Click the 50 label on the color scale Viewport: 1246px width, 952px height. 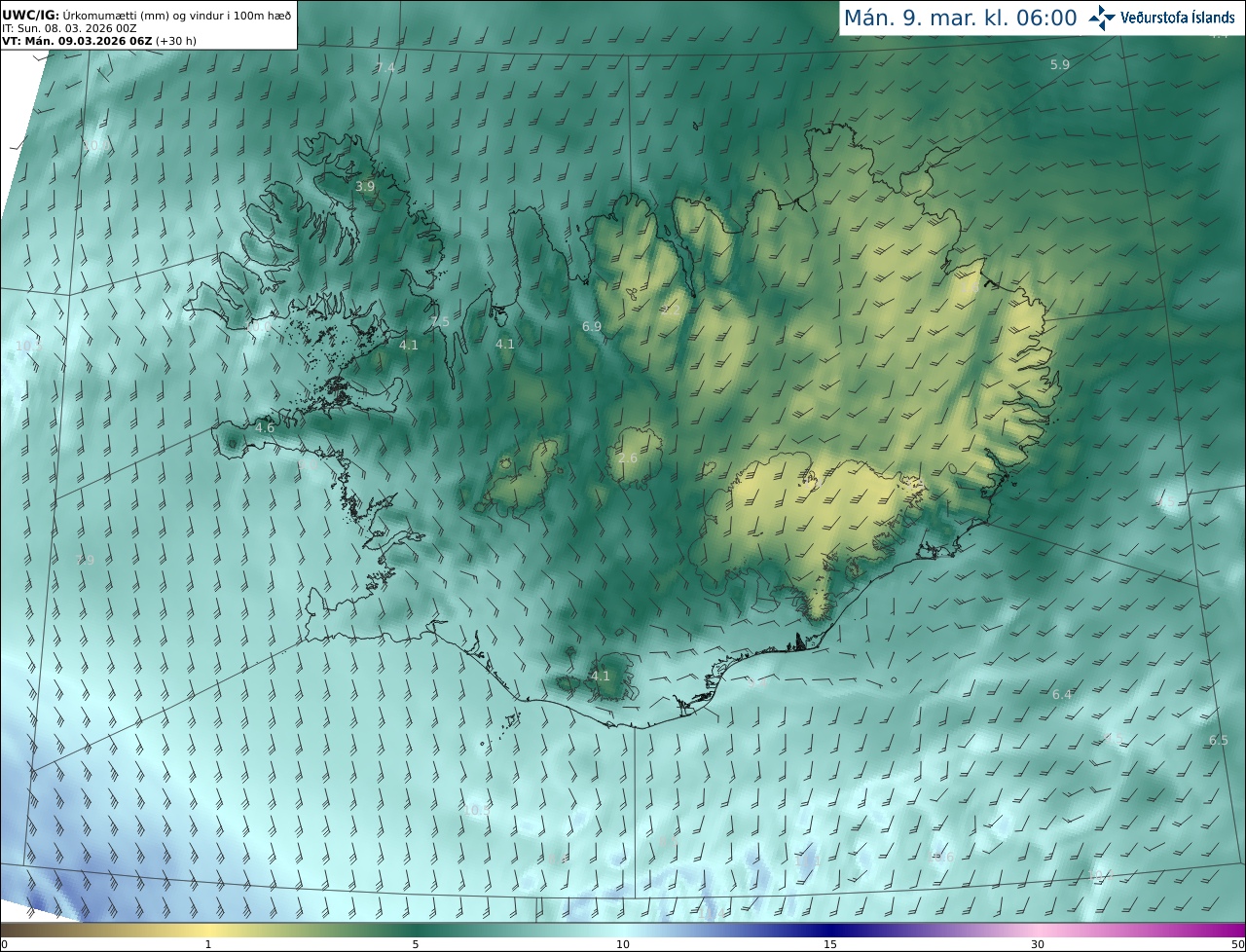(1237, 945)
